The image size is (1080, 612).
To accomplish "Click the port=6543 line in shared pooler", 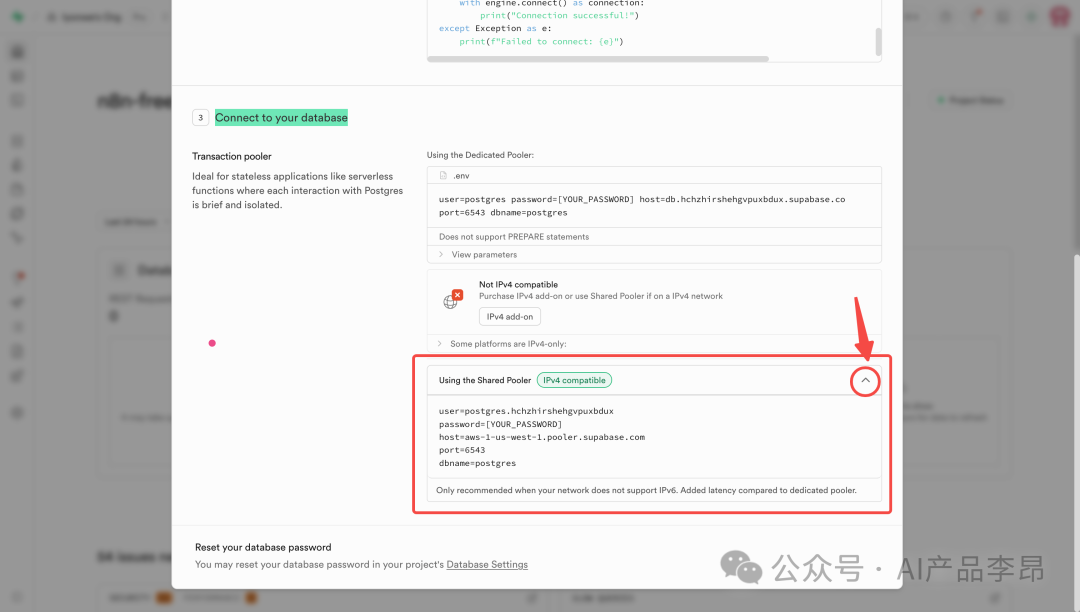I will pos(461,450).
